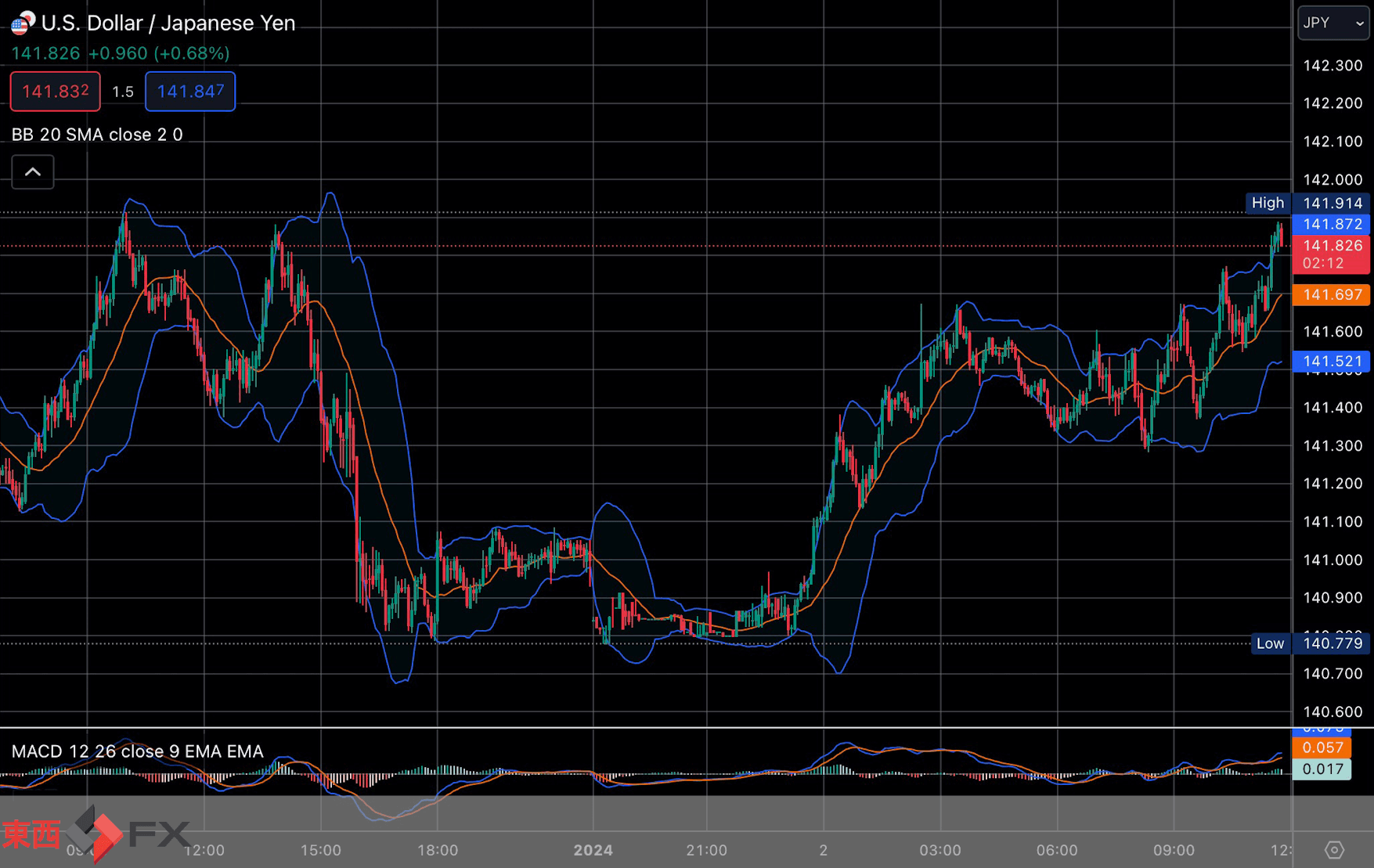1374x868 pixels.
Task: Click the red FX watermark logo
Action: click(96, 834)
